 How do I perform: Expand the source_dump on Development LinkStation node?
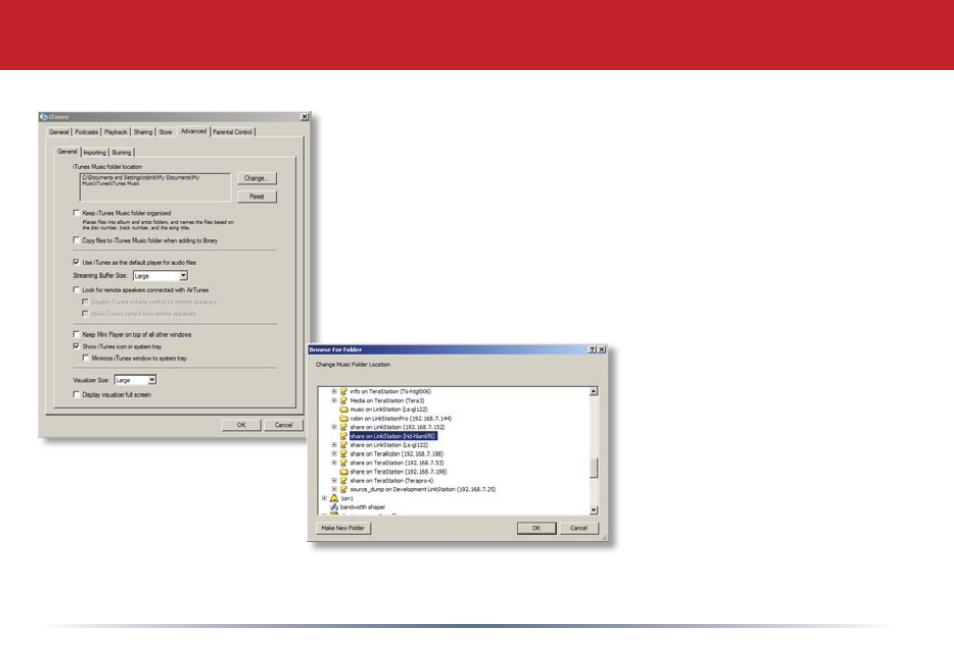tap(334, 489)
